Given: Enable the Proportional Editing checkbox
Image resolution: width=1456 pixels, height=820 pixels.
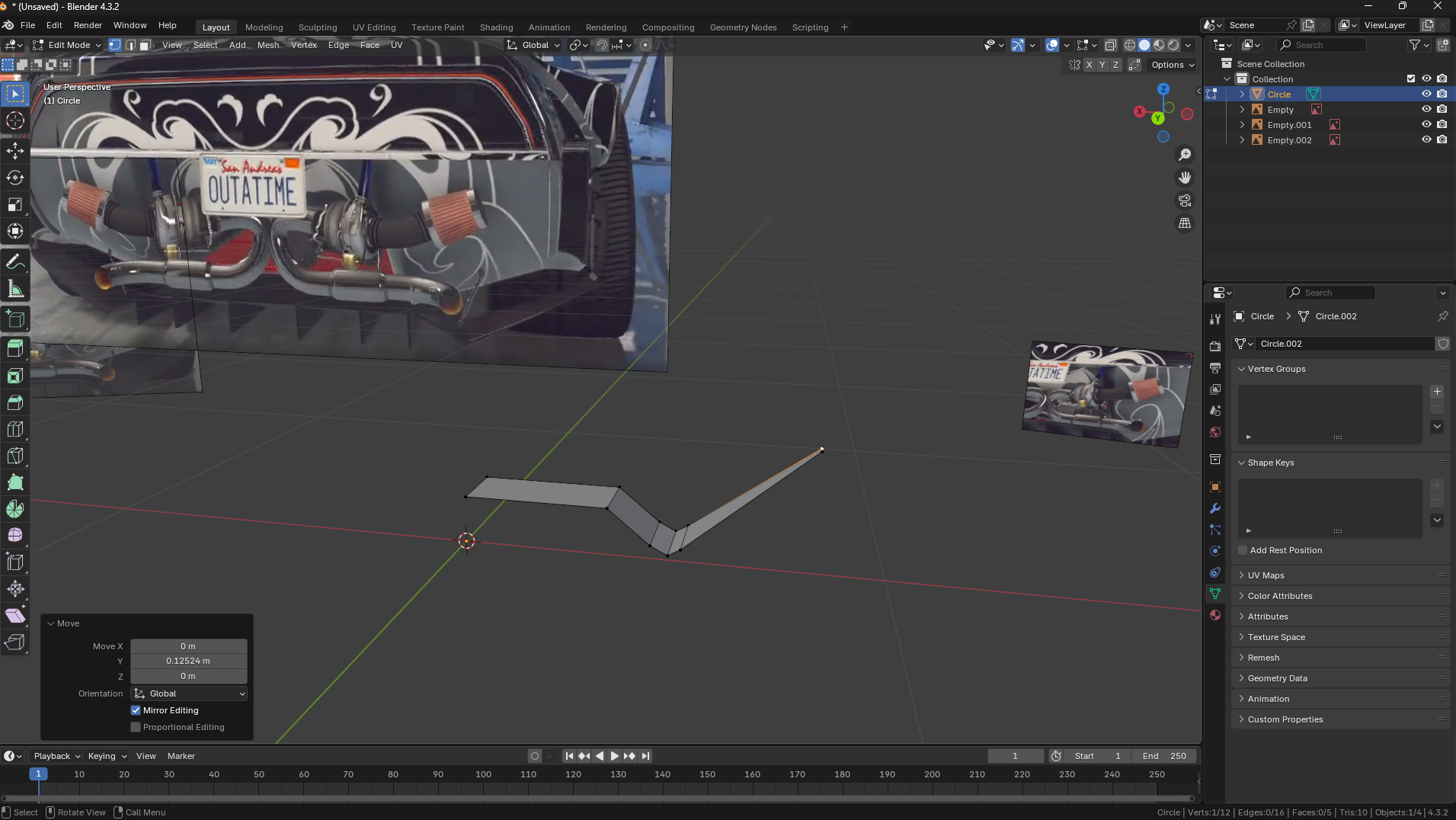Looking at the screenshot, I should point(136,727).
